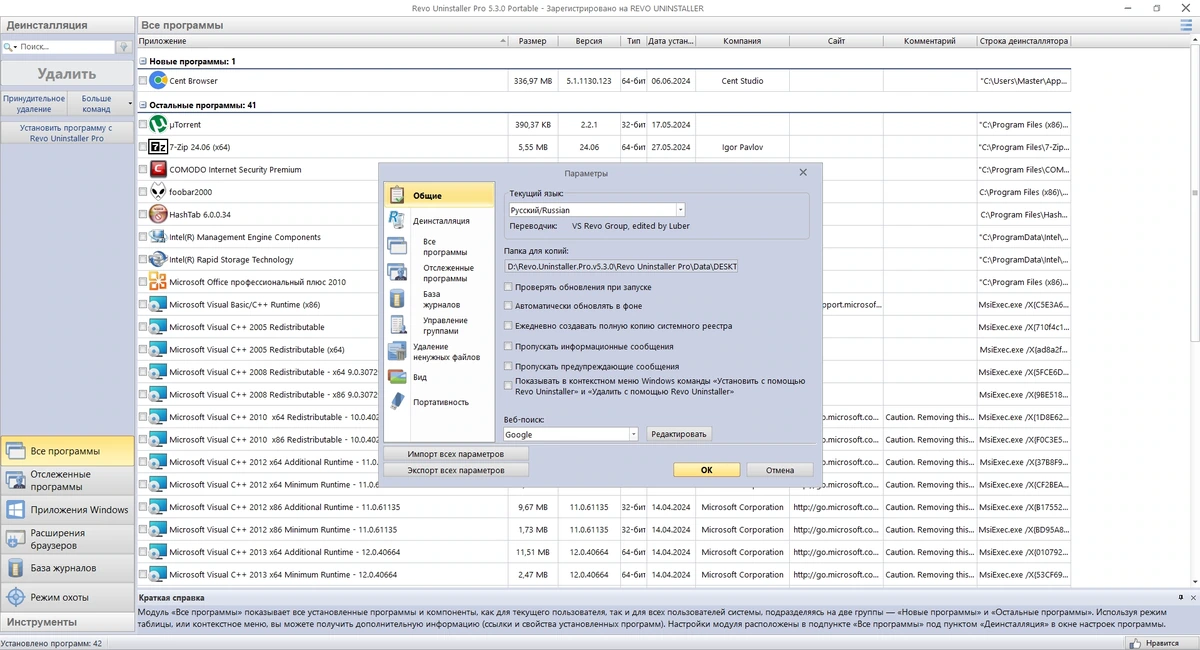The width and height of the screenshot is (1200, 650).
Task: Open the Инструменты section tab
Action: tap(67, 622)
